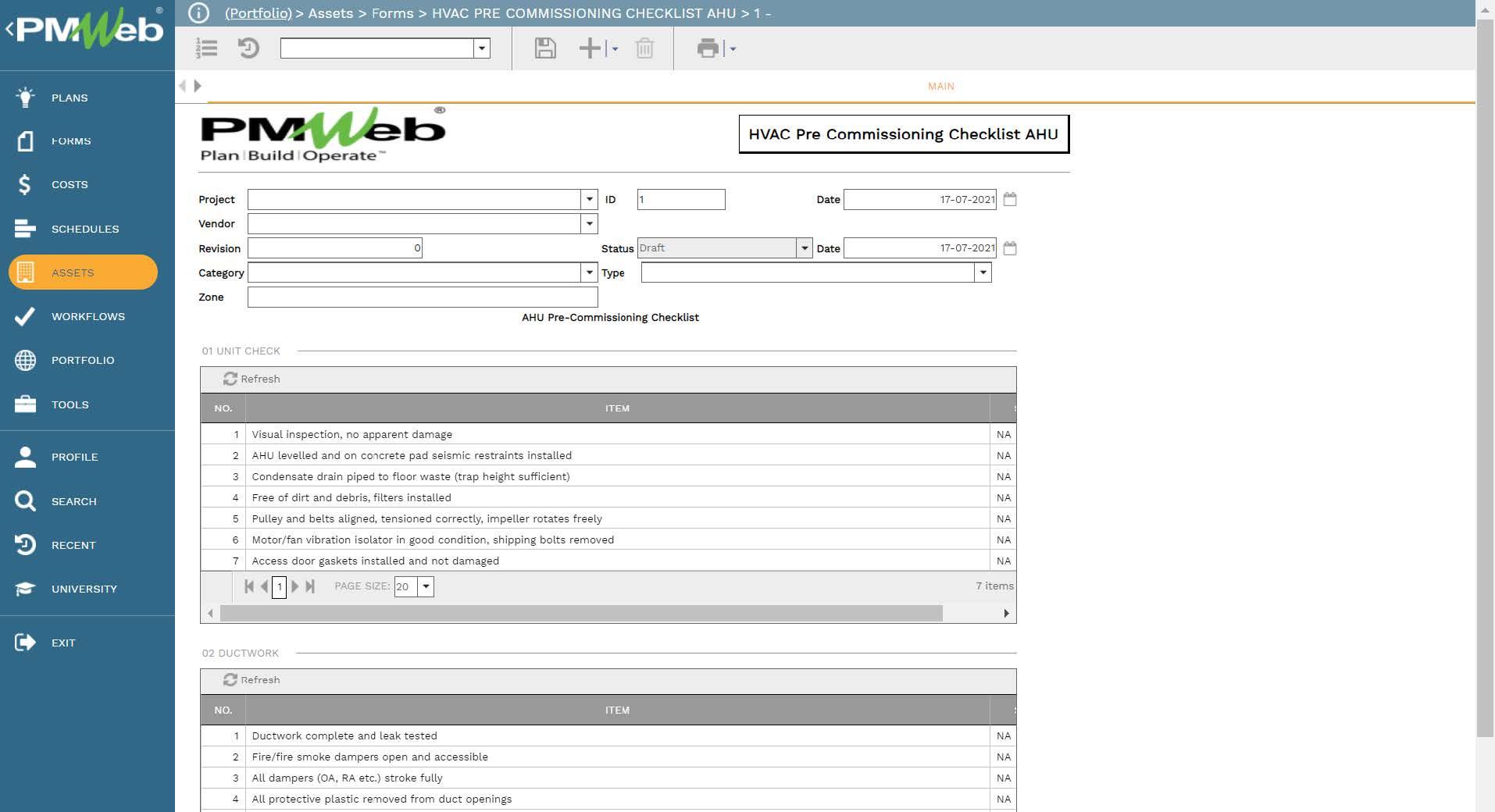Viewport: 1495px width, 812px height.
Task: Open Schedules in the sidebar
Action: coord(84,229)
